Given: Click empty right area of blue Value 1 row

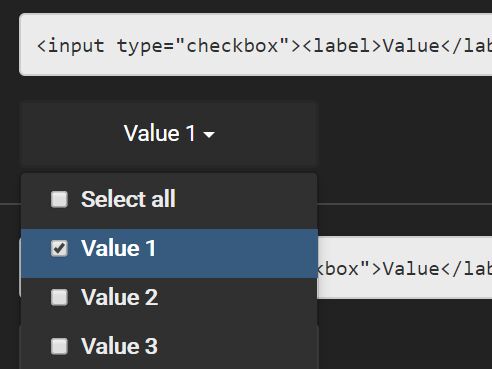Looking at the screenshot, I should (237, 253).
